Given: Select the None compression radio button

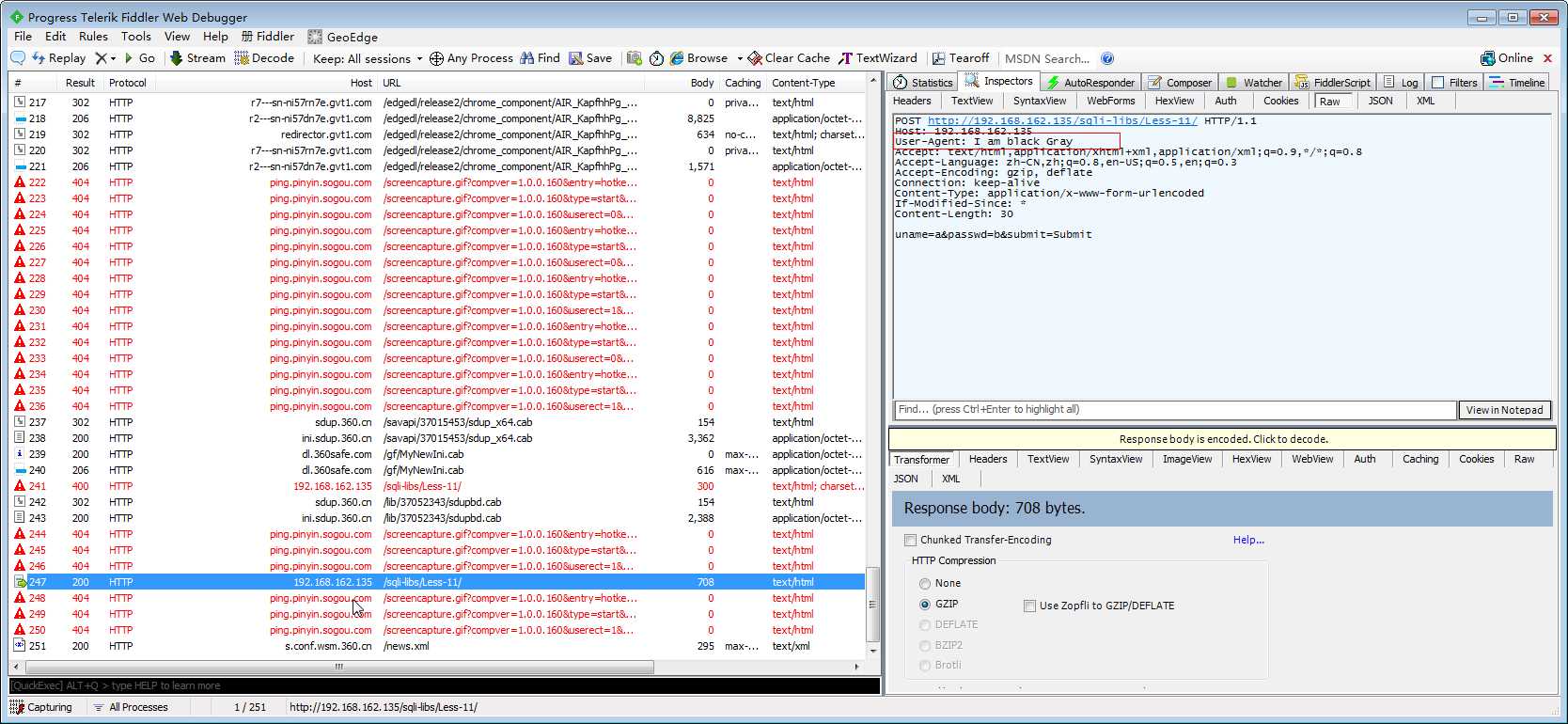Looking at the screenshot, I should 925,584.
